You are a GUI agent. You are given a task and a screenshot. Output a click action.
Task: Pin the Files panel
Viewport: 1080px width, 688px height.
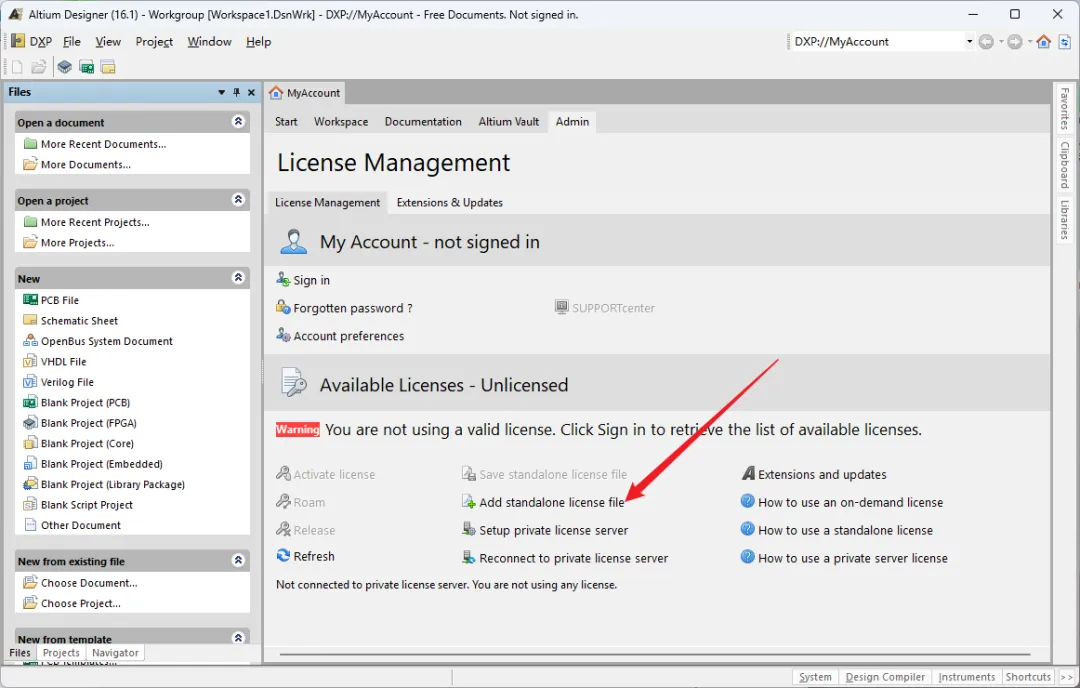point(236,92)
